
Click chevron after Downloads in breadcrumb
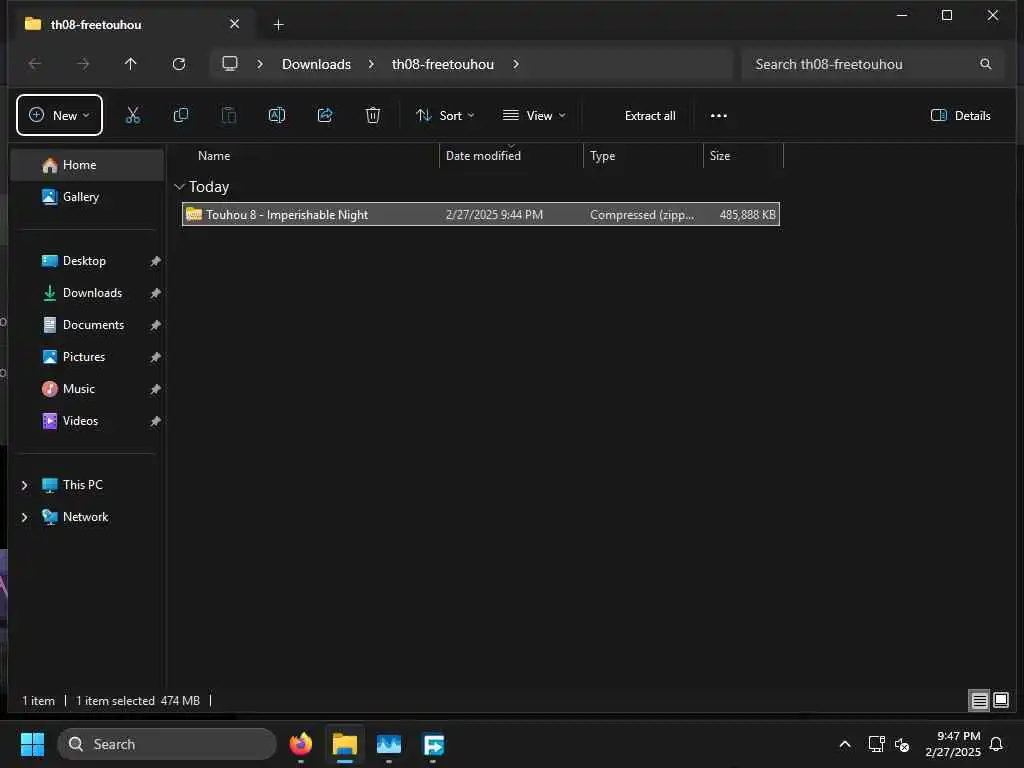(371, 64)
